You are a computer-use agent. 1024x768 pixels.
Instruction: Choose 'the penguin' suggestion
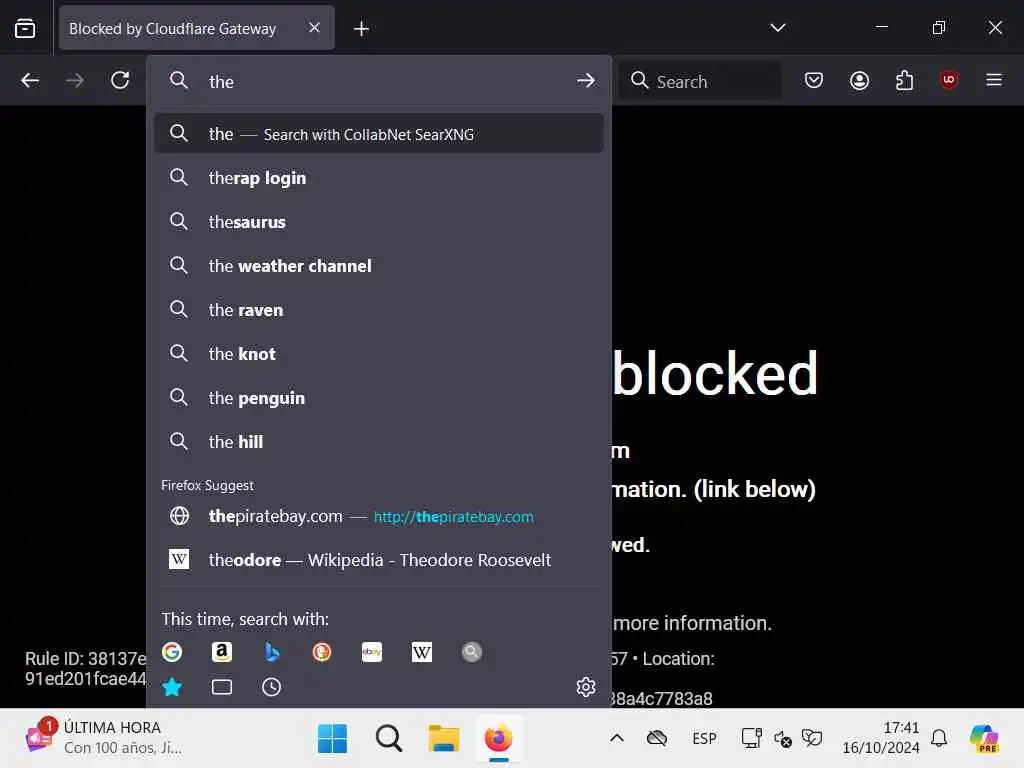[x=379, y=398]
